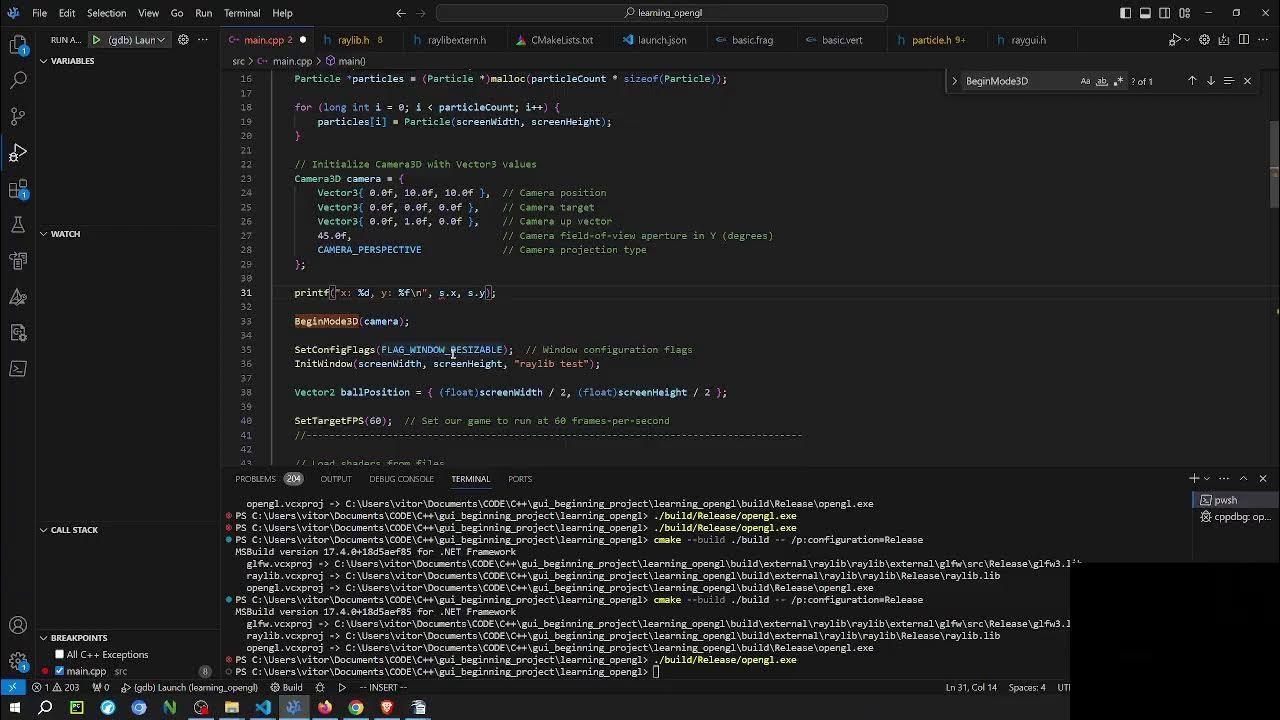Open Customize Layout icon
Image resolution: width=1280 pixels, height=720 pixels.
tap(1185, 13)
